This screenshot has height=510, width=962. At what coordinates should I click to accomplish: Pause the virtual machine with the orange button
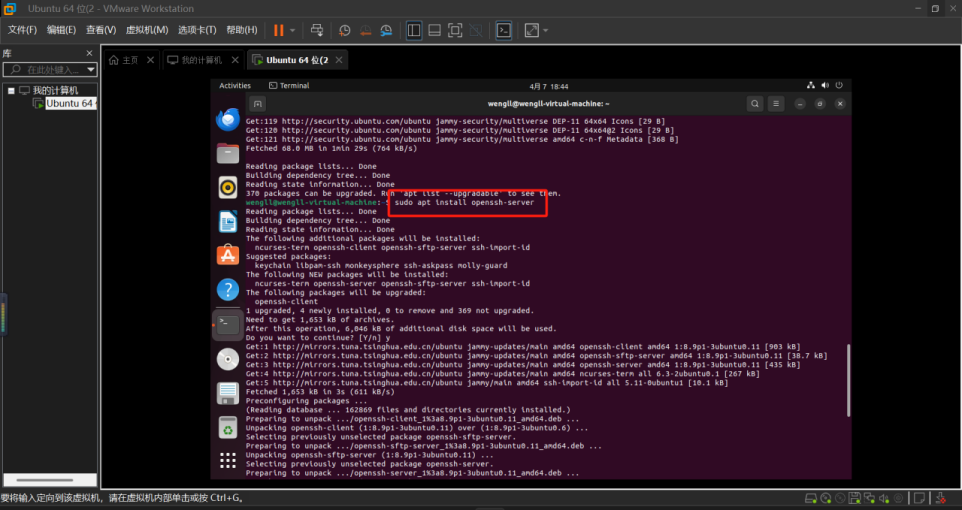click(x=279, y=30)
